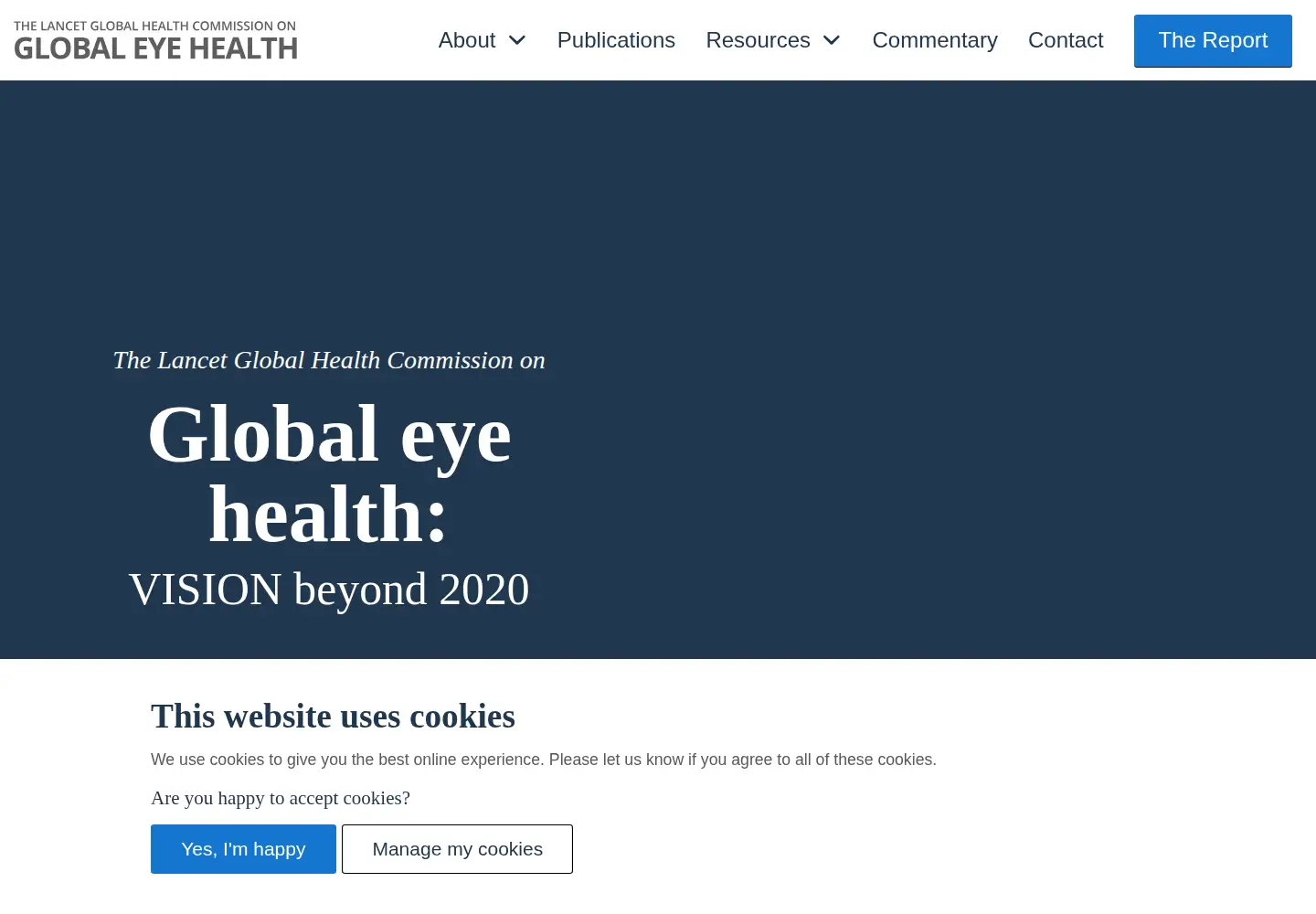This screenshot has width=1316, height=914.
Task: Click the 'VISION beyond 2020' subtitle
Action: 329,590
